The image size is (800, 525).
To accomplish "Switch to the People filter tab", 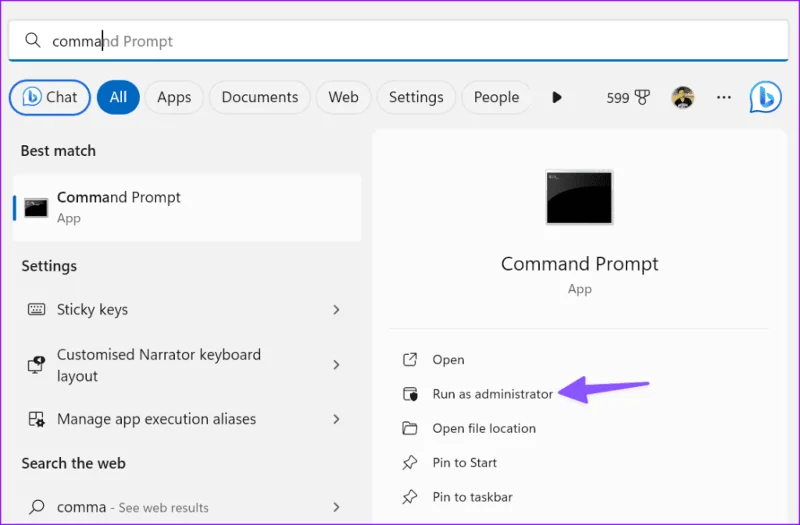I will click(x=496, y=97).
